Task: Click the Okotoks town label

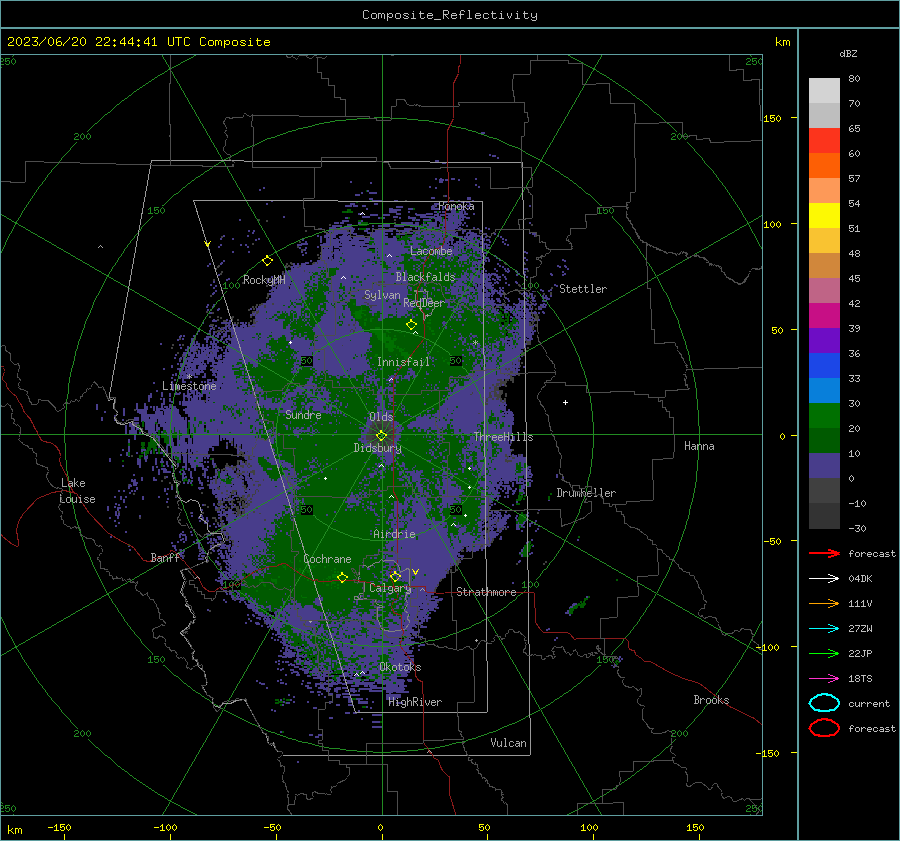Action: tap(400, 667)
